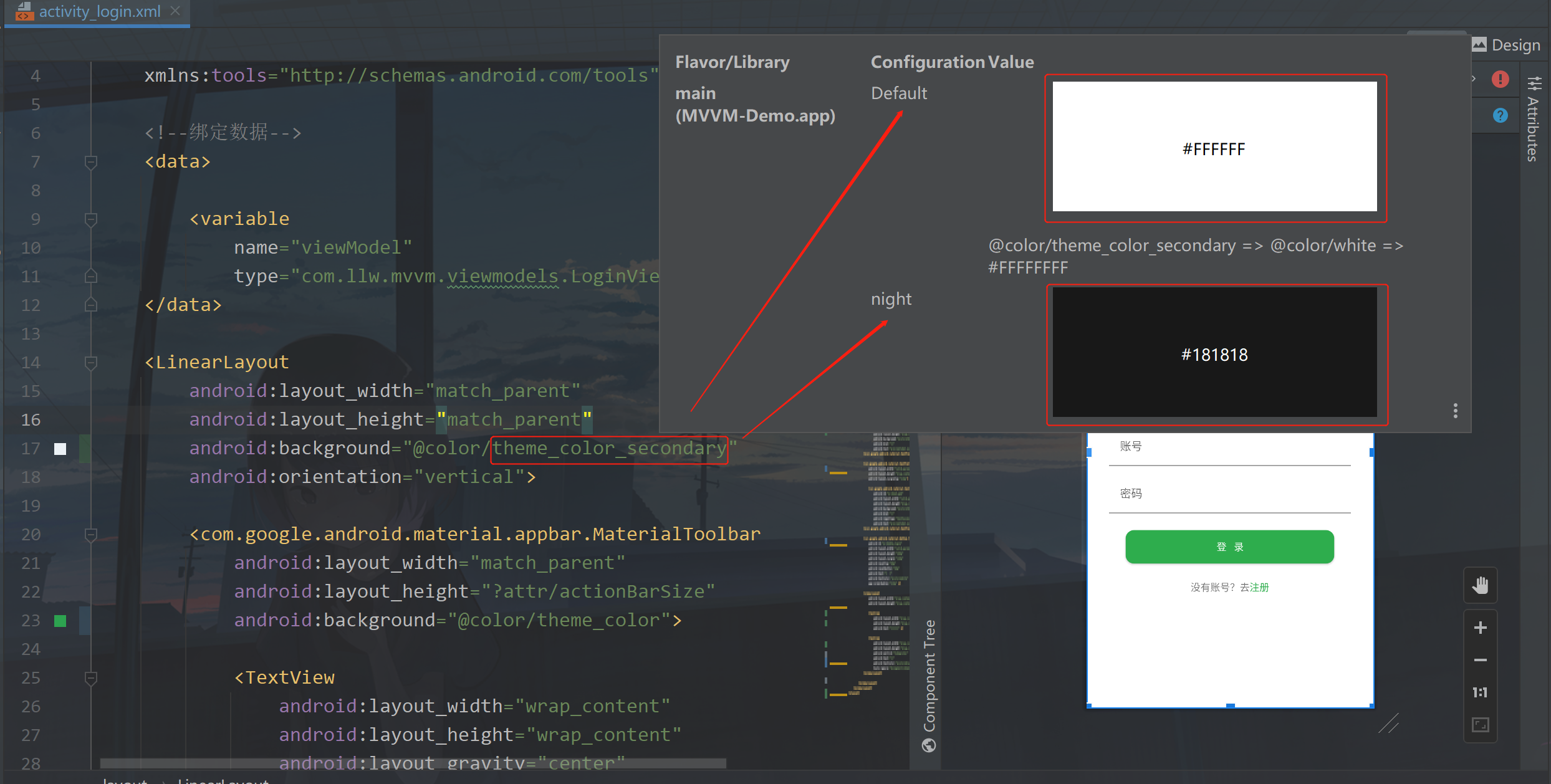The width and height of the screenshot is (1551, 784).
Task: Click green gutter color swatch on line 23
Action: tap(60, 621)
